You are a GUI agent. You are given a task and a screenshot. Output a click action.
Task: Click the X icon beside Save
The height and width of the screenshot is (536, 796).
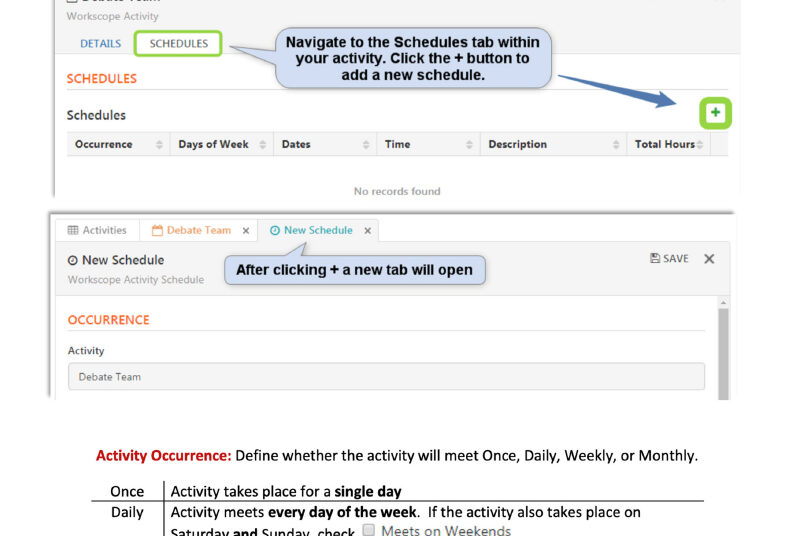(x=709, y=259)
